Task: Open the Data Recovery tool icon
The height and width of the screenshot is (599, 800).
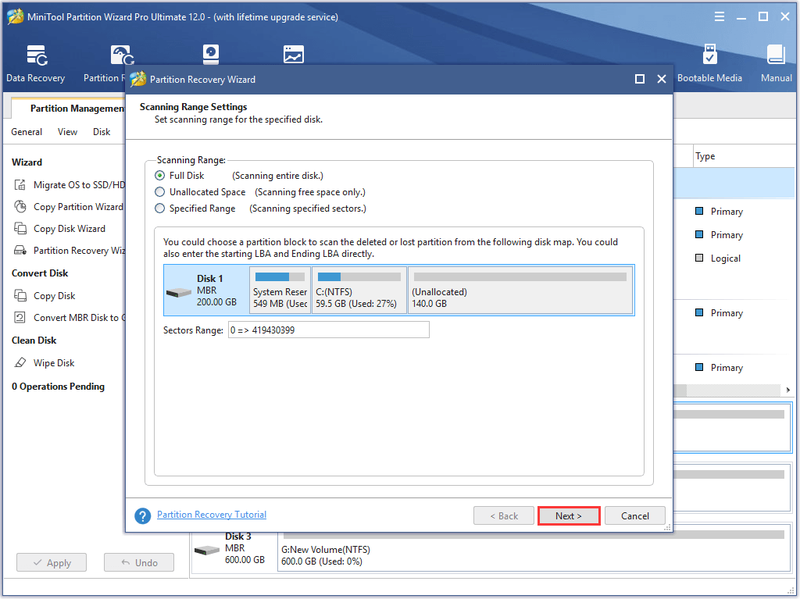Action: [37, 56]
